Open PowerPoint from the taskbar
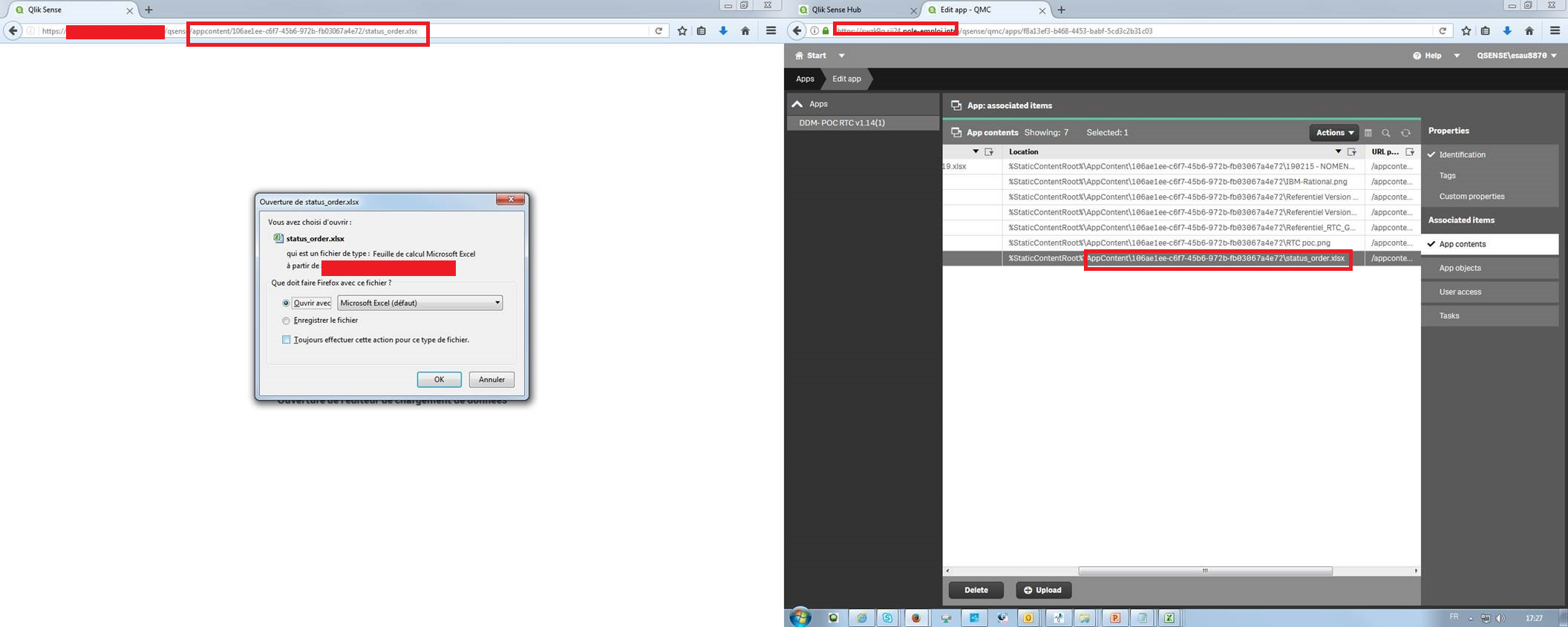Screen dimensions: 1568x627 (1114, 617)
